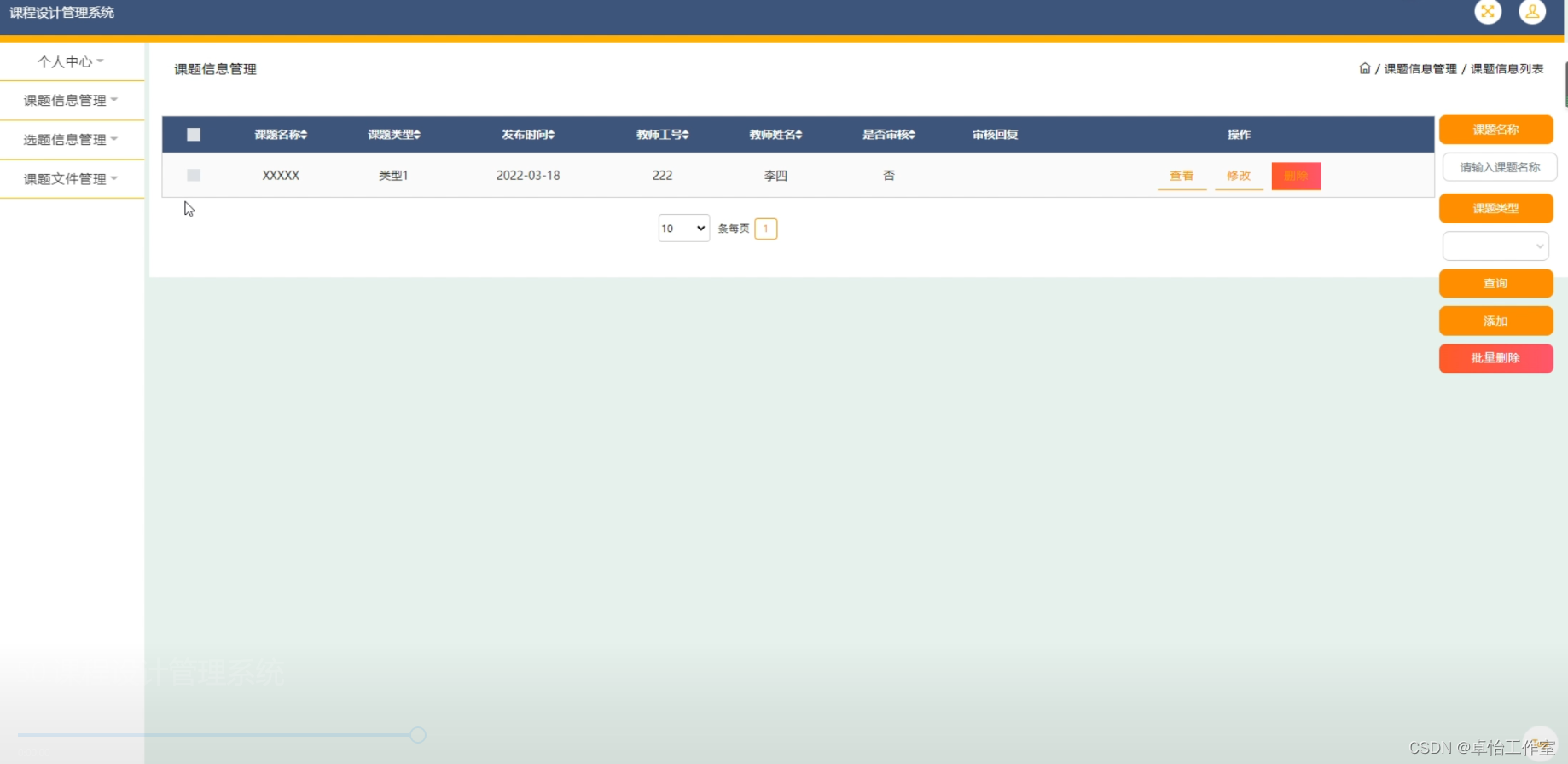Click the orange 课题类型 label button
Viewport: 1568px width, 764px height.
pyautogui.click(x=1495, y=208)
